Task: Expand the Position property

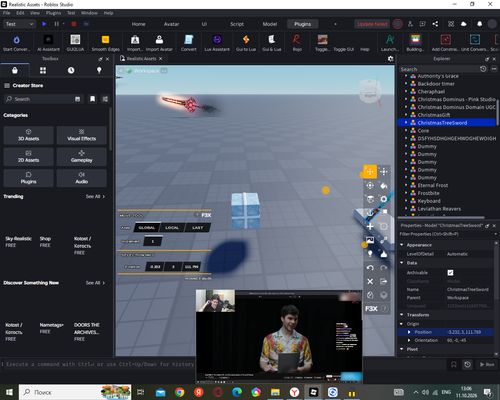Action: [x=409, y=332]
